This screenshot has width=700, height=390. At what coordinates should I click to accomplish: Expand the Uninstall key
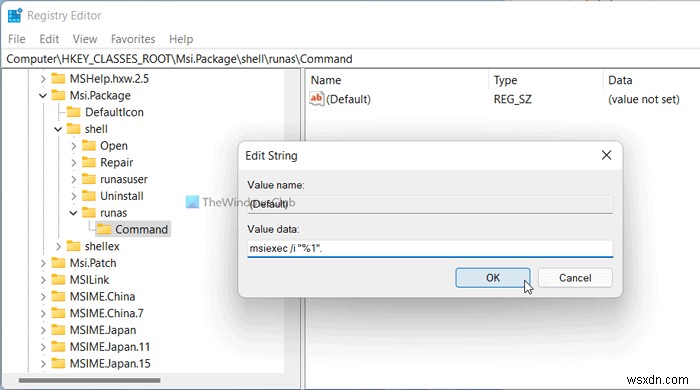pos(74,196)
